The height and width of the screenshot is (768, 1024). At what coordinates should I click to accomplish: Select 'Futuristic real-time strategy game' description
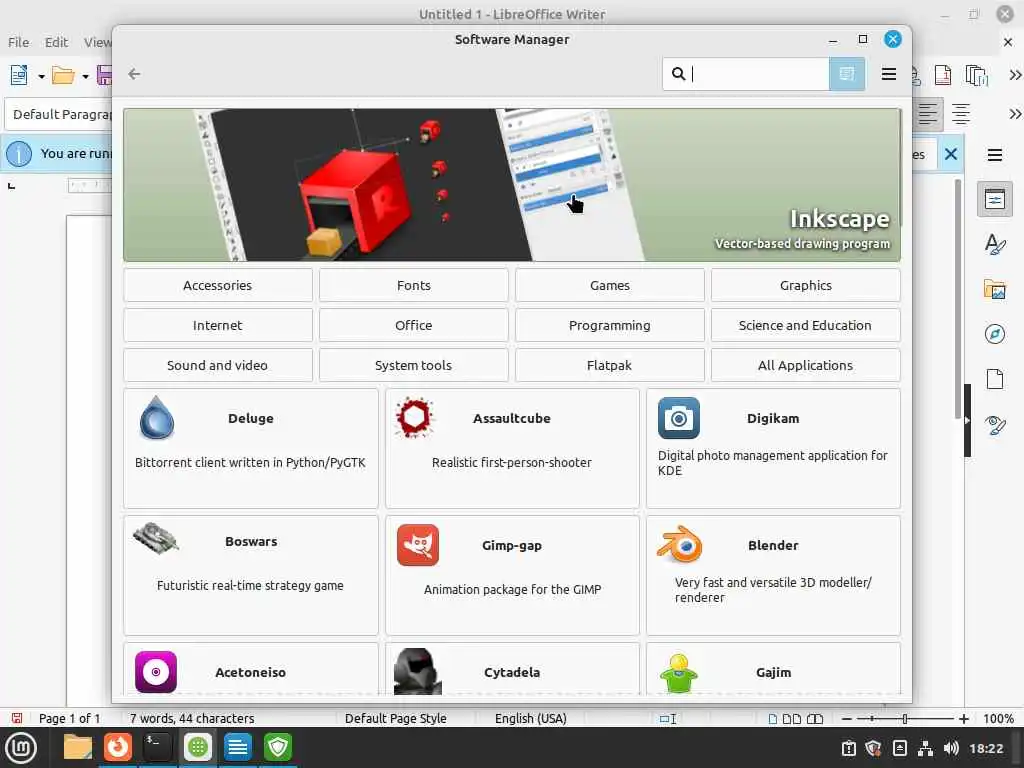point(250,585)
